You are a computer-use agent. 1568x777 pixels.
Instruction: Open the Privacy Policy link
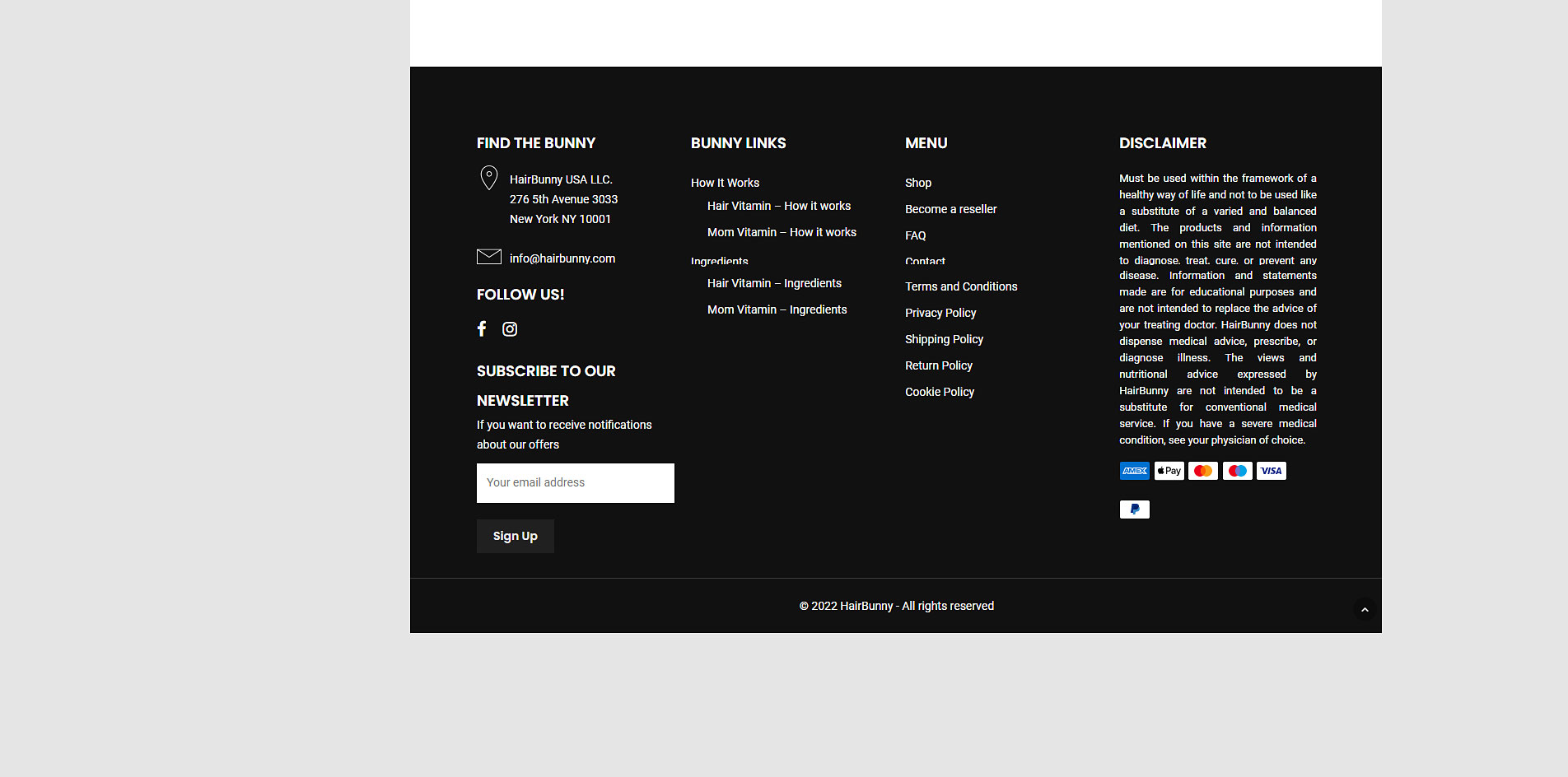coord(940,313)
